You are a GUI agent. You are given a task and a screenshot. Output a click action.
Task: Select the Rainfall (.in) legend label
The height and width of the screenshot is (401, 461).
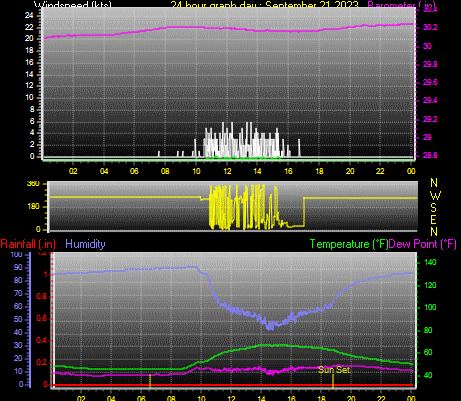(x=28, y=244)
